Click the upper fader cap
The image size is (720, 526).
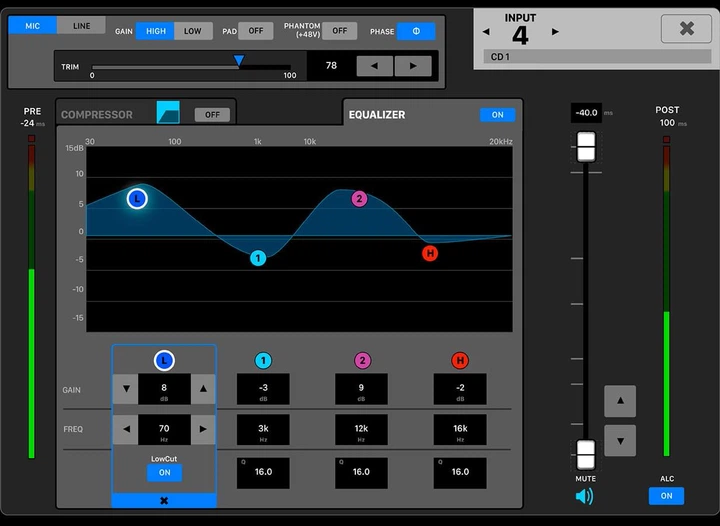pos(586,147)
